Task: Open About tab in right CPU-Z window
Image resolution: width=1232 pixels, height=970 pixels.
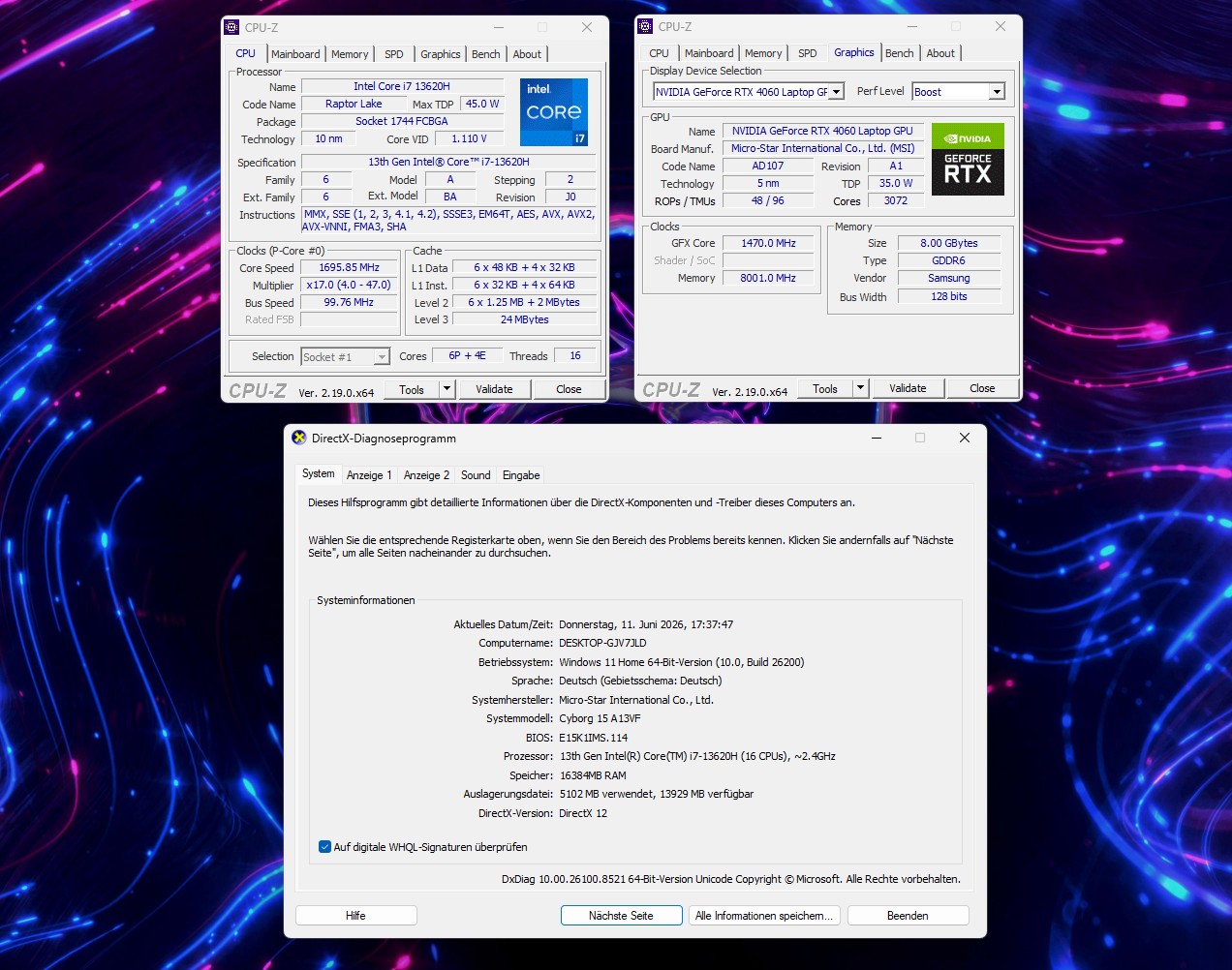Action: pos(940,53)
